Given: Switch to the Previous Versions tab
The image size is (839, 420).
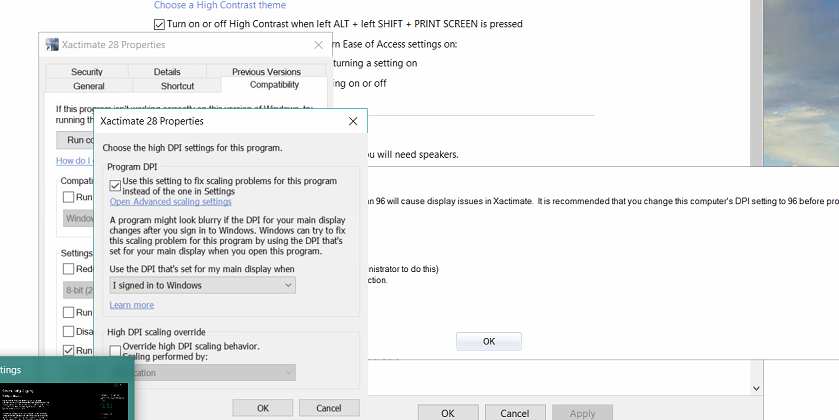Looking at the screenshot, I should [x=266, y=72].
